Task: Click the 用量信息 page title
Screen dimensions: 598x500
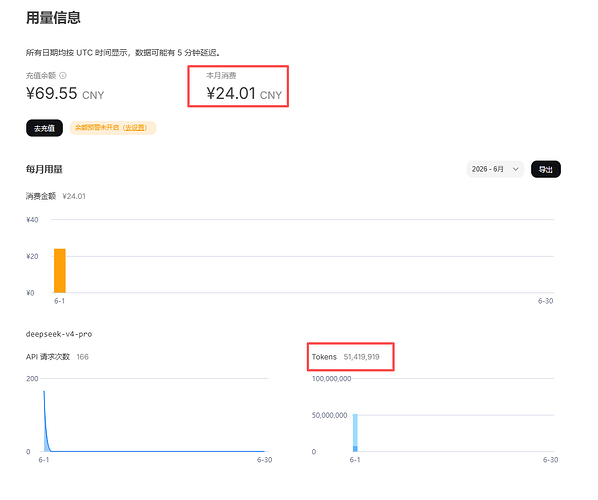Action: 53,18
